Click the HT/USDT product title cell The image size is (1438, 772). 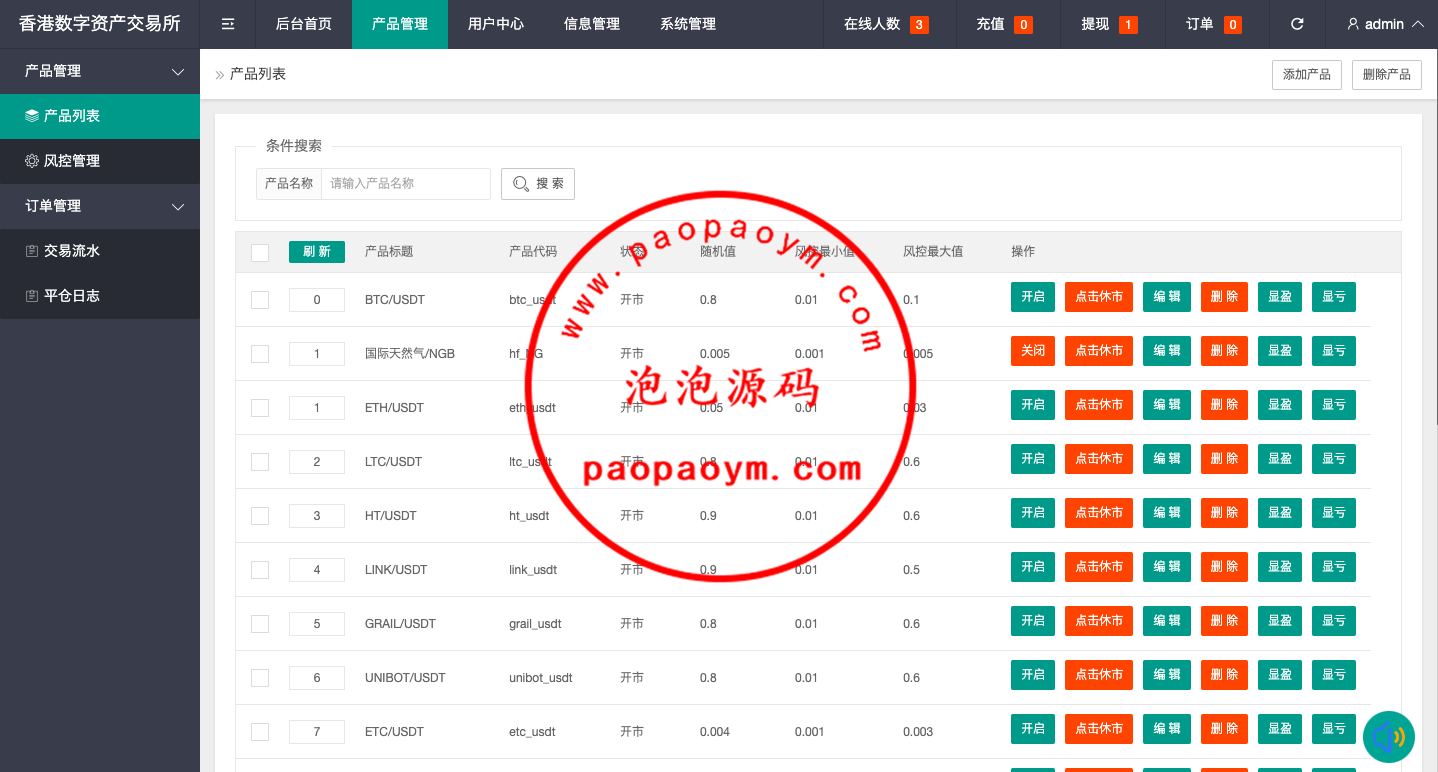click(391, 516)
